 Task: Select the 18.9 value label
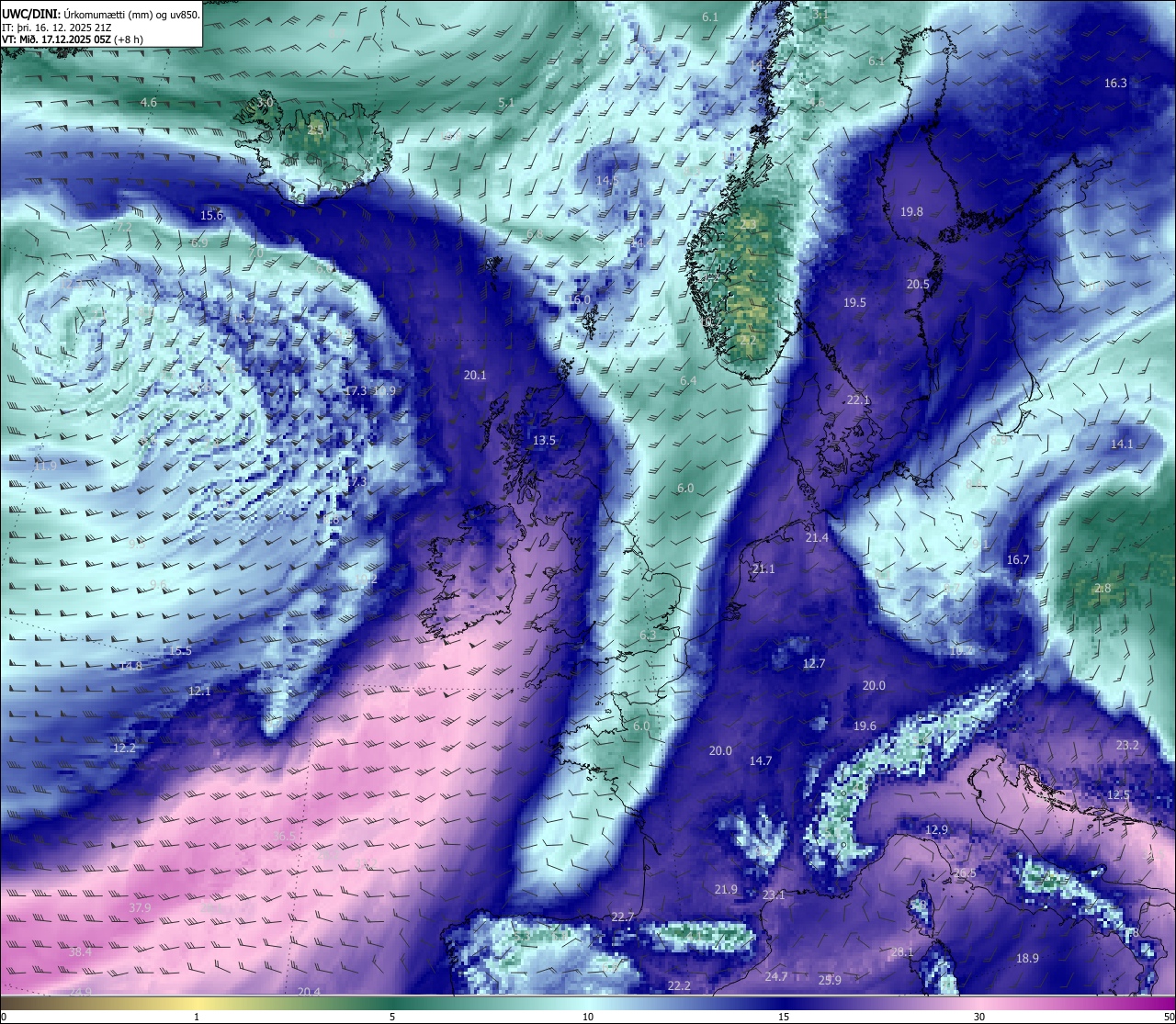(1027, 958)
